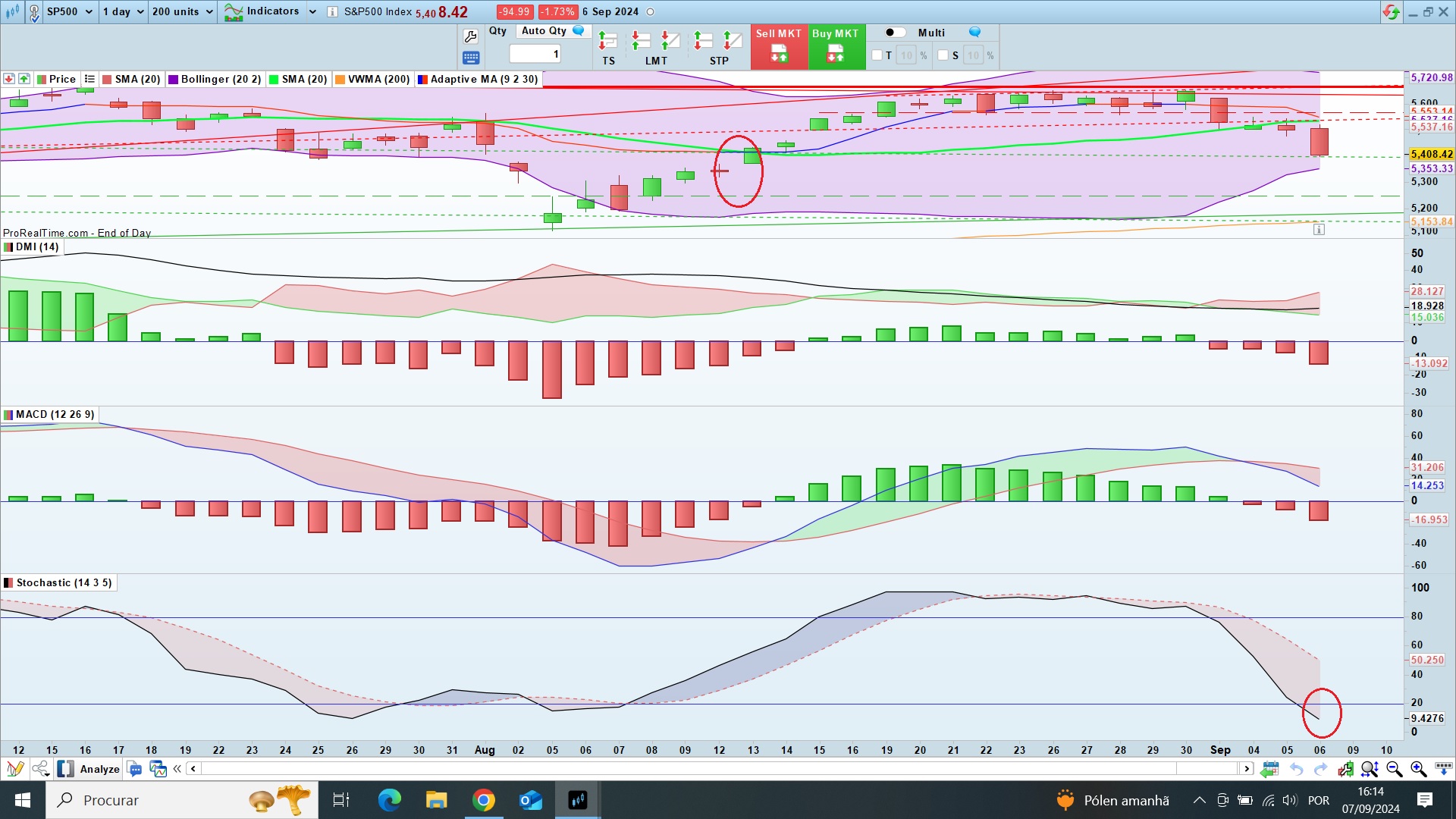Enable the T percent checkbox

pos(877,55)
